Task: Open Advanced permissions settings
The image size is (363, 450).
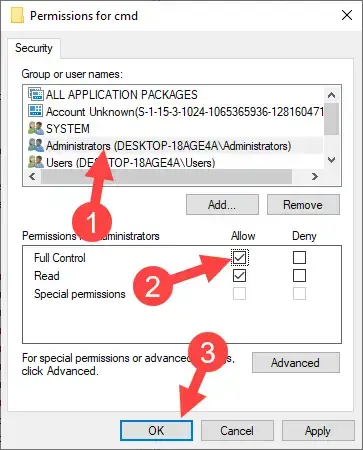Action: pos(295,363)
